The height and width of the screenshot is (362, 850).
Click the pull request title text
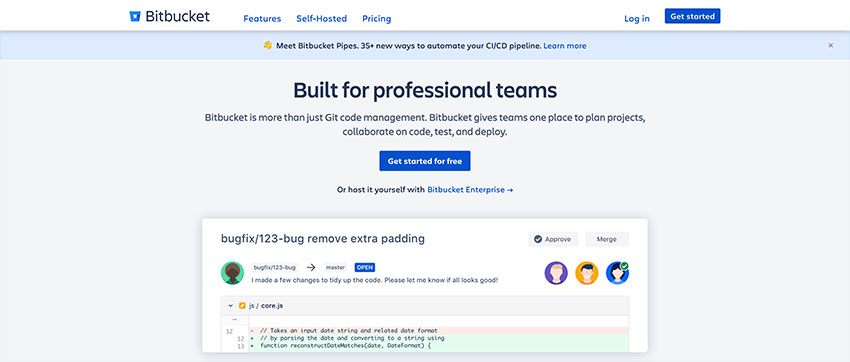point(323,238)
